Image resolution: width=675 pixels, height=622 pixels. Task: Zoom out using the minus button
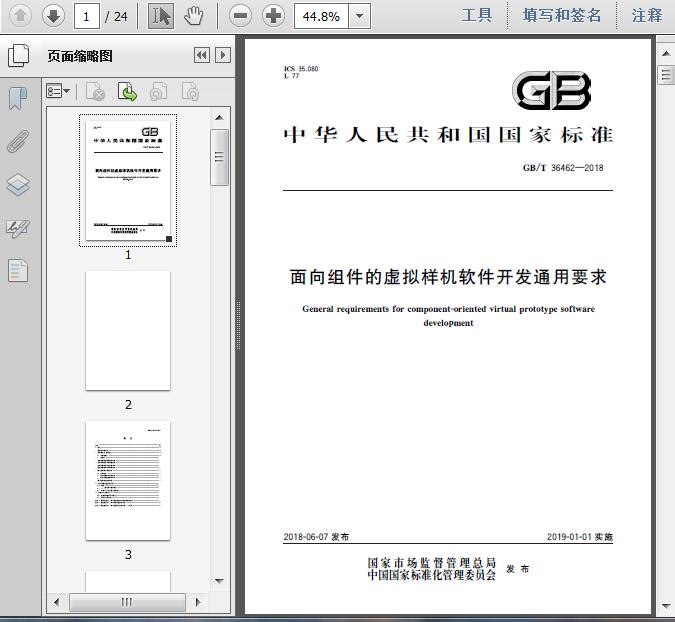pos(239,15)
